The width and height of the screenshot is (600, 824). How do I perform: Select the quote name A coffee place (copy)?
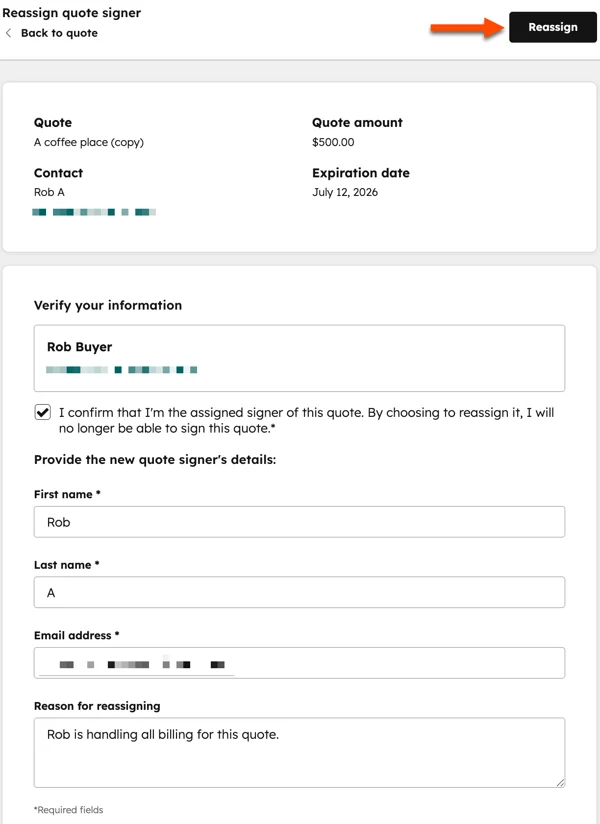click(x=89, y=142)
